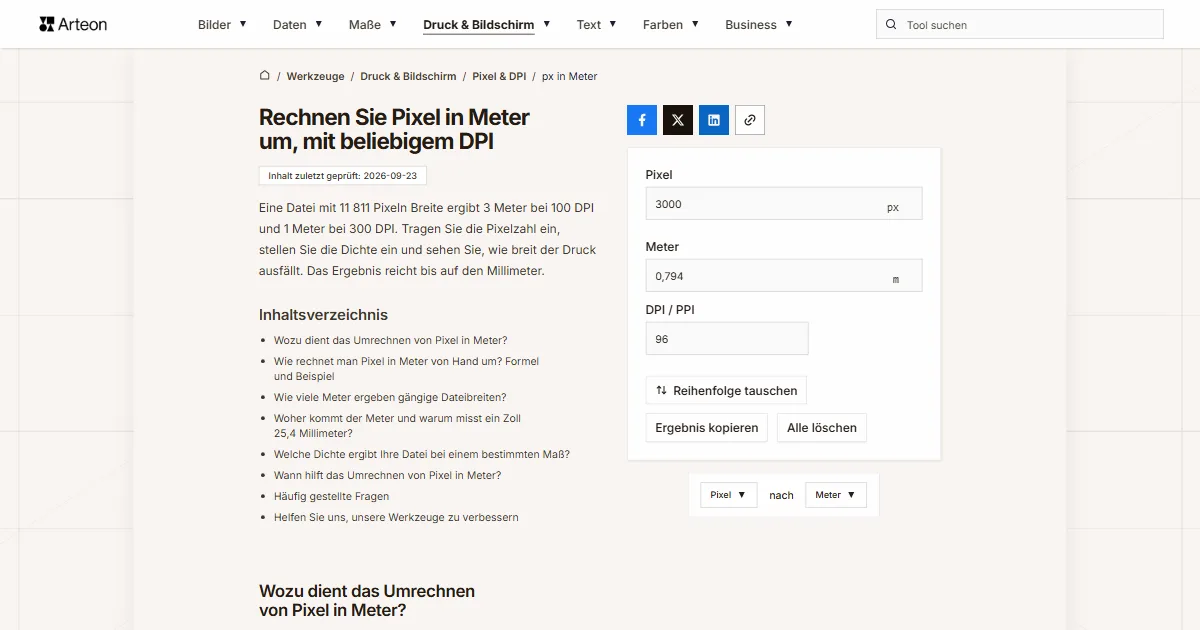The height and width of the screenshot is (630, 1200).
Task: Click Alle löschen button
Action: pyautogui.click(x=822, y=428)
